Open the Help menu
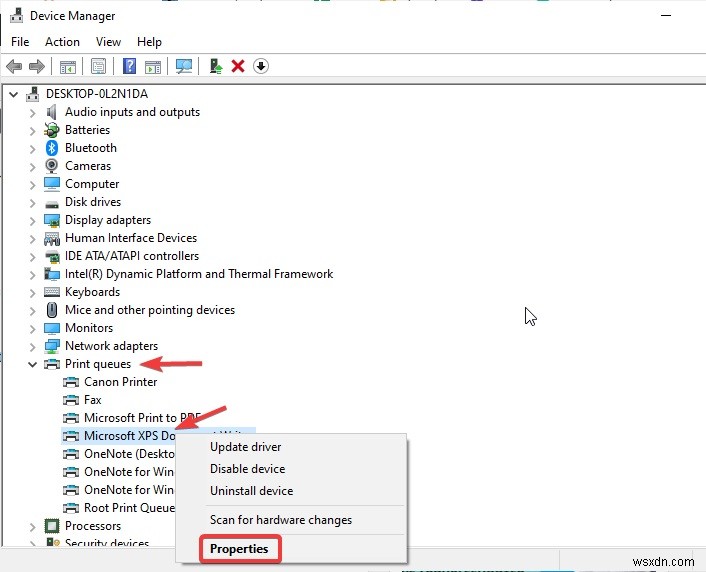 coord(149,42)
